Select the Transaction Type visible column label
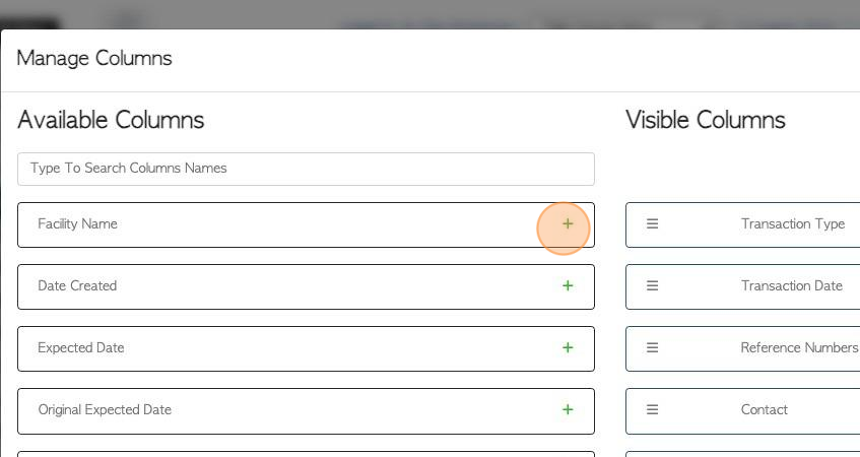Image resolution: width=860 pixels, height=457 pixels. click(793, 224)
